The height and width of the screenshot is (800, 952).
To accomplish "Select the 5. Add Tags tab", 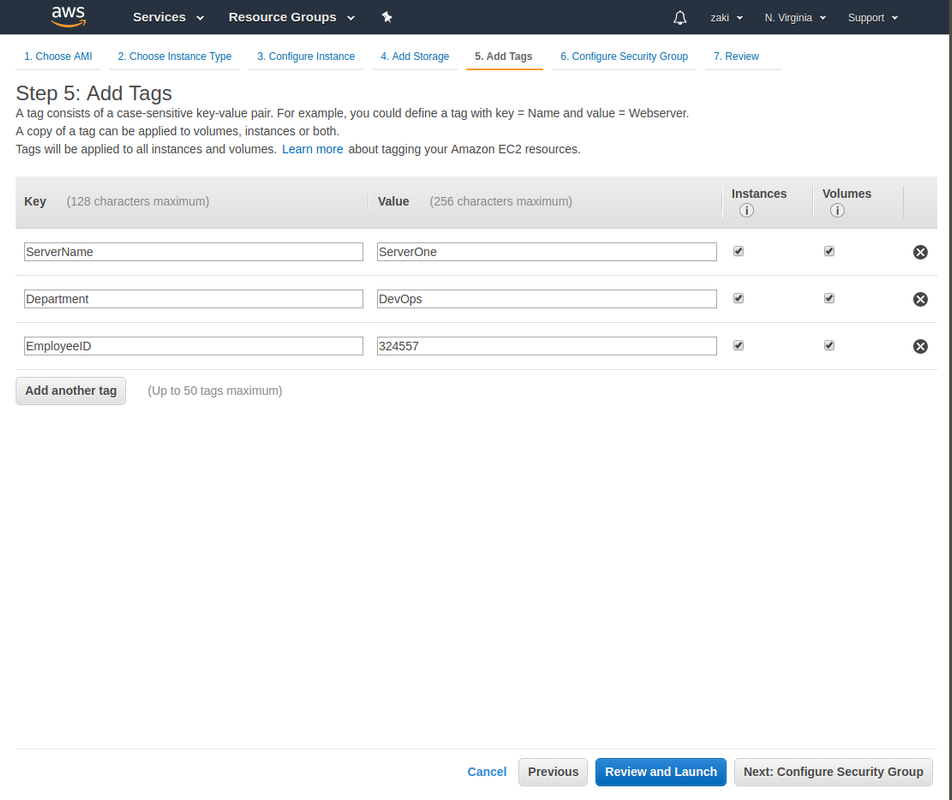I will (503, 56).
